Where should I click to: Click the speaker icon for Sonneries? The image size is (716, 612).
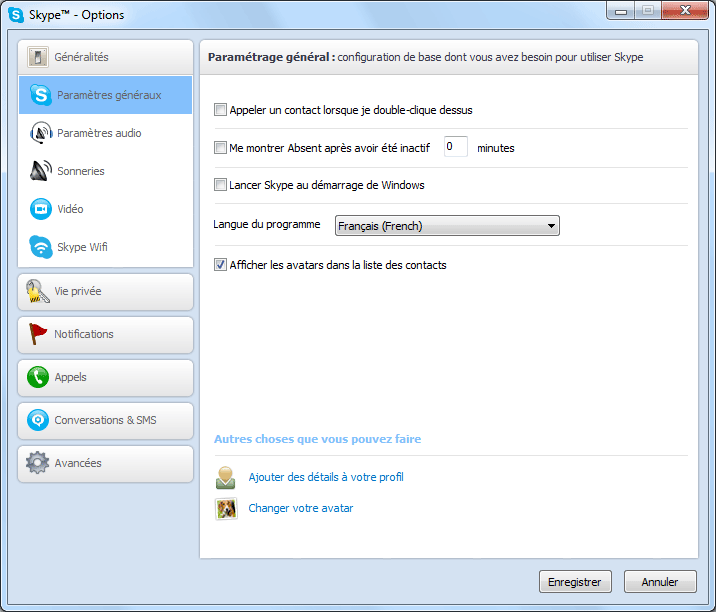41,171
